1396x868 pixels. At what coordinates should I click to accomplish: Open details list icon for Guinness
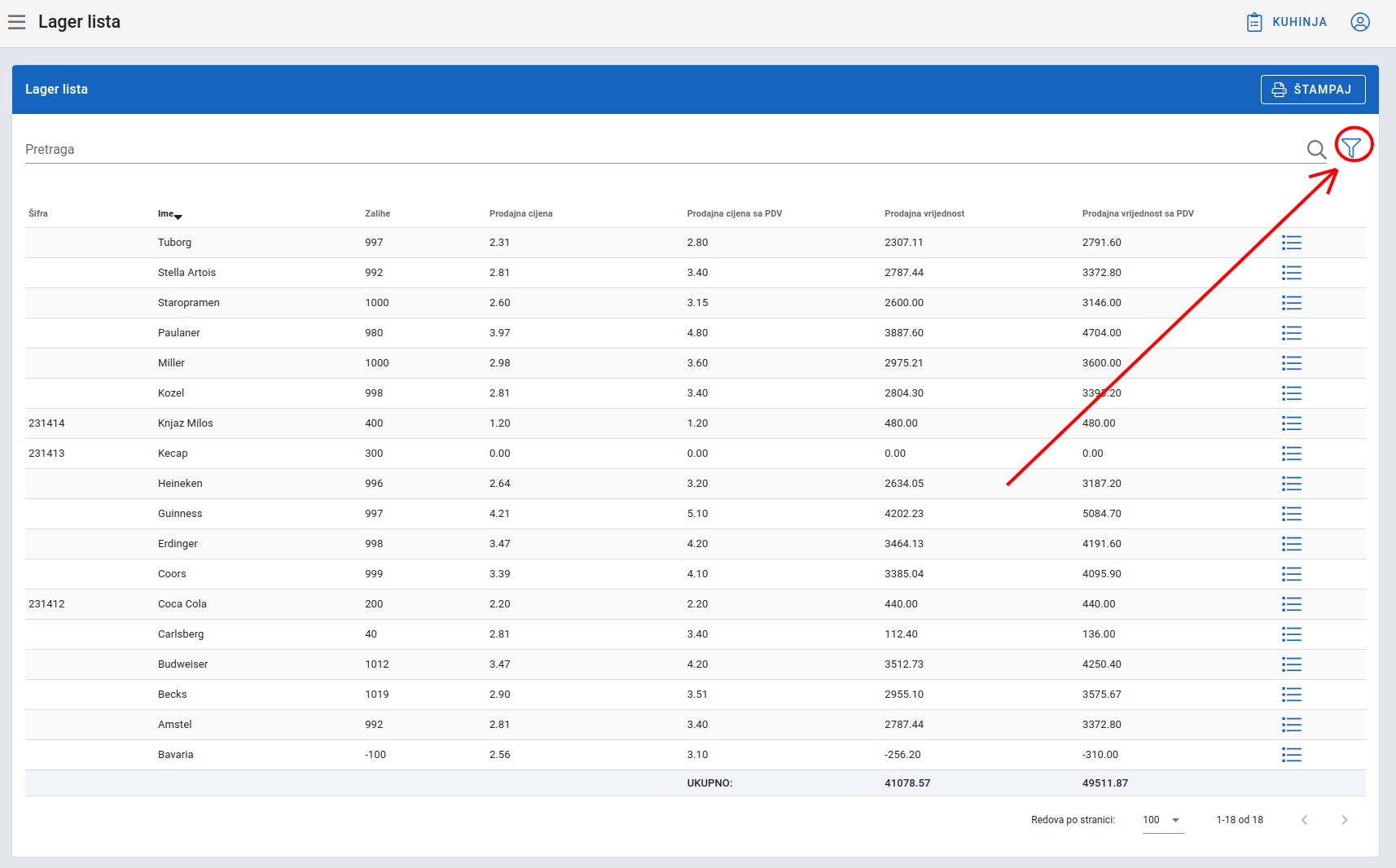point(1292,514)
